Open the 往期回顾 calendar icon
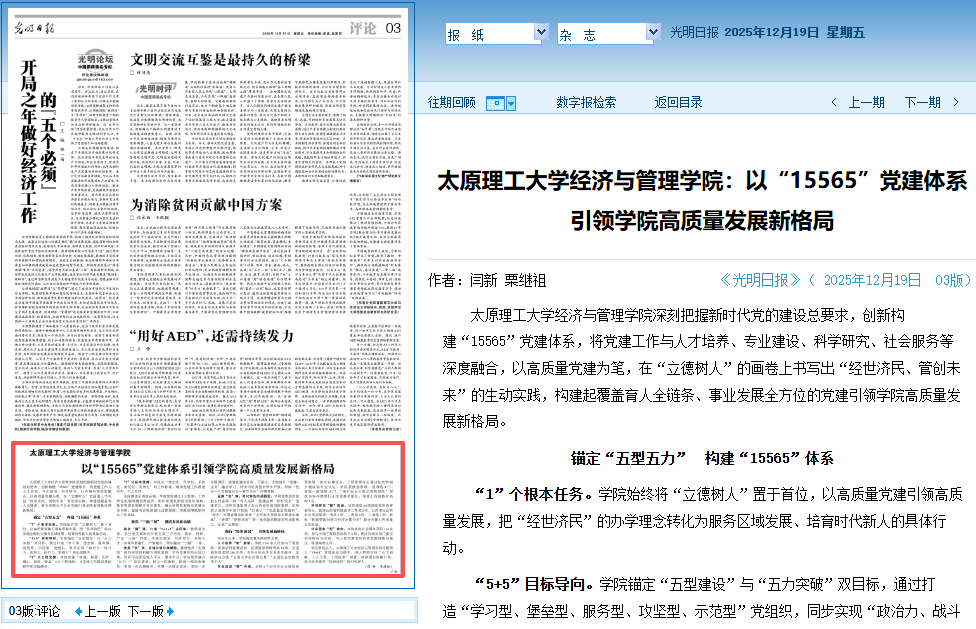Screen dimensions: 976x629 pyautogui.click(x=495, y=103)
